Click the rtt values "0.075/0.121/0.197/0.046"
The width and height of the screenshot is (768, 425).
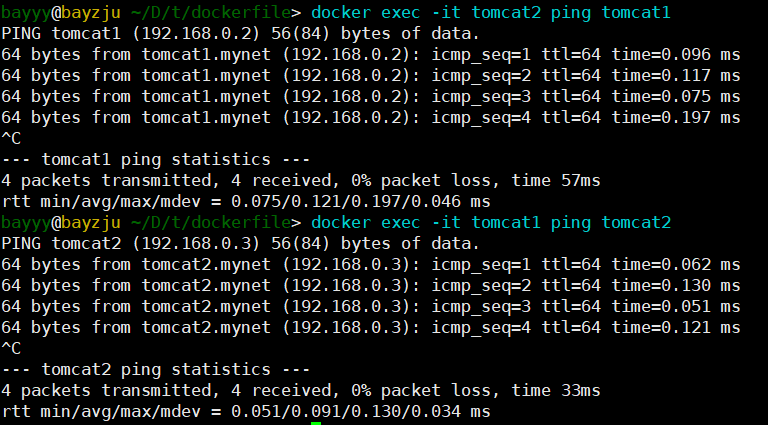pos(345,201)
